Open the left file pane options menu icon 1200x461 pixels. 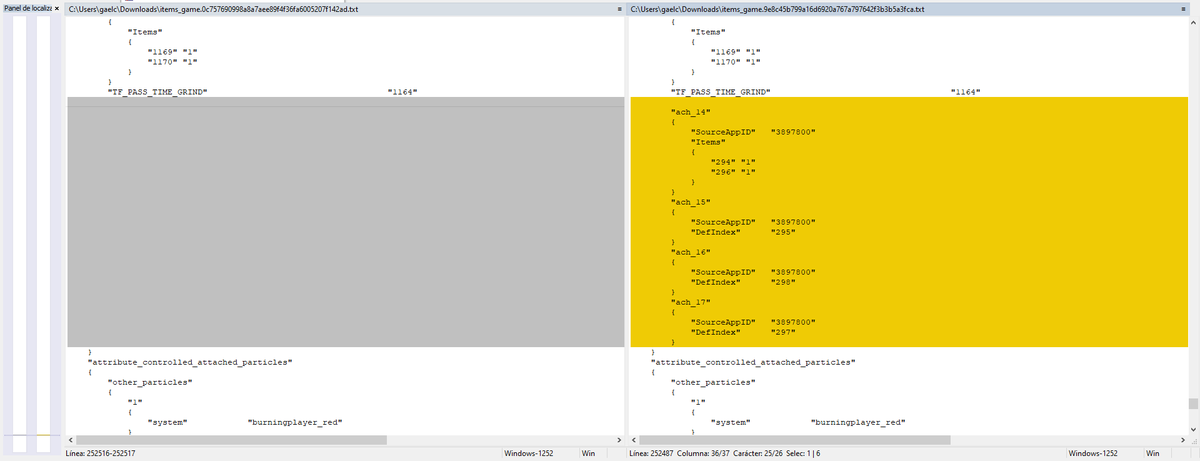click(620, 9)
